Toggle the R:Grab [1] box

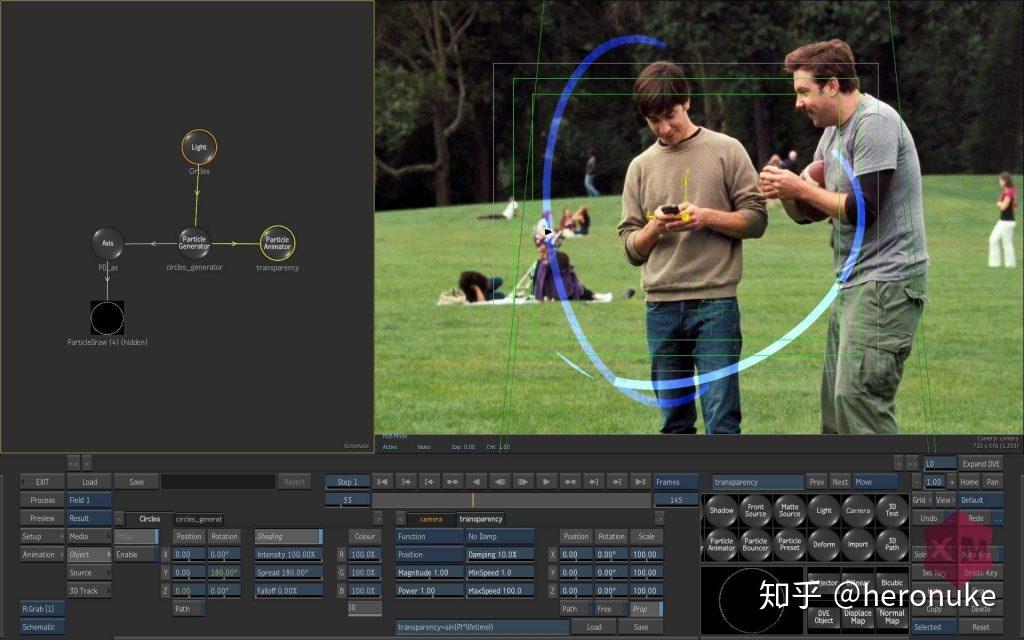coord(42,609)
